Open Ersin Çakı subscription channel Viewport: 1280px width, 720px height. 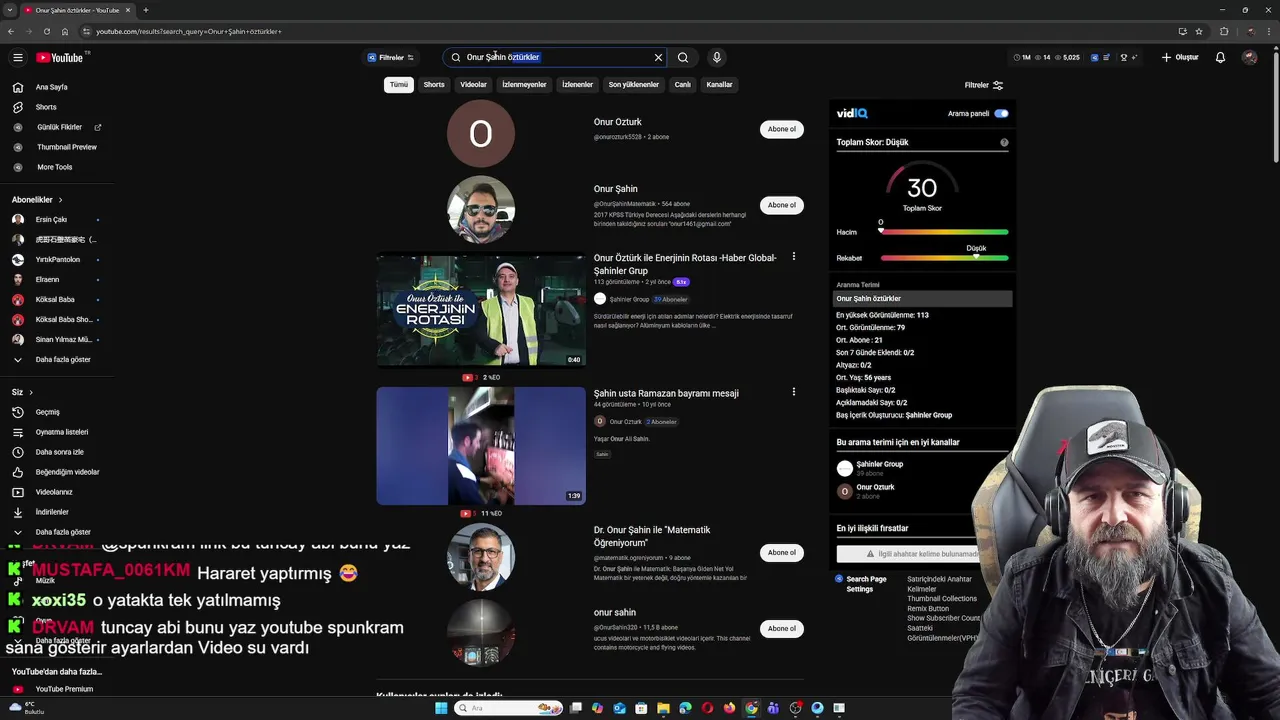(51, 220)
